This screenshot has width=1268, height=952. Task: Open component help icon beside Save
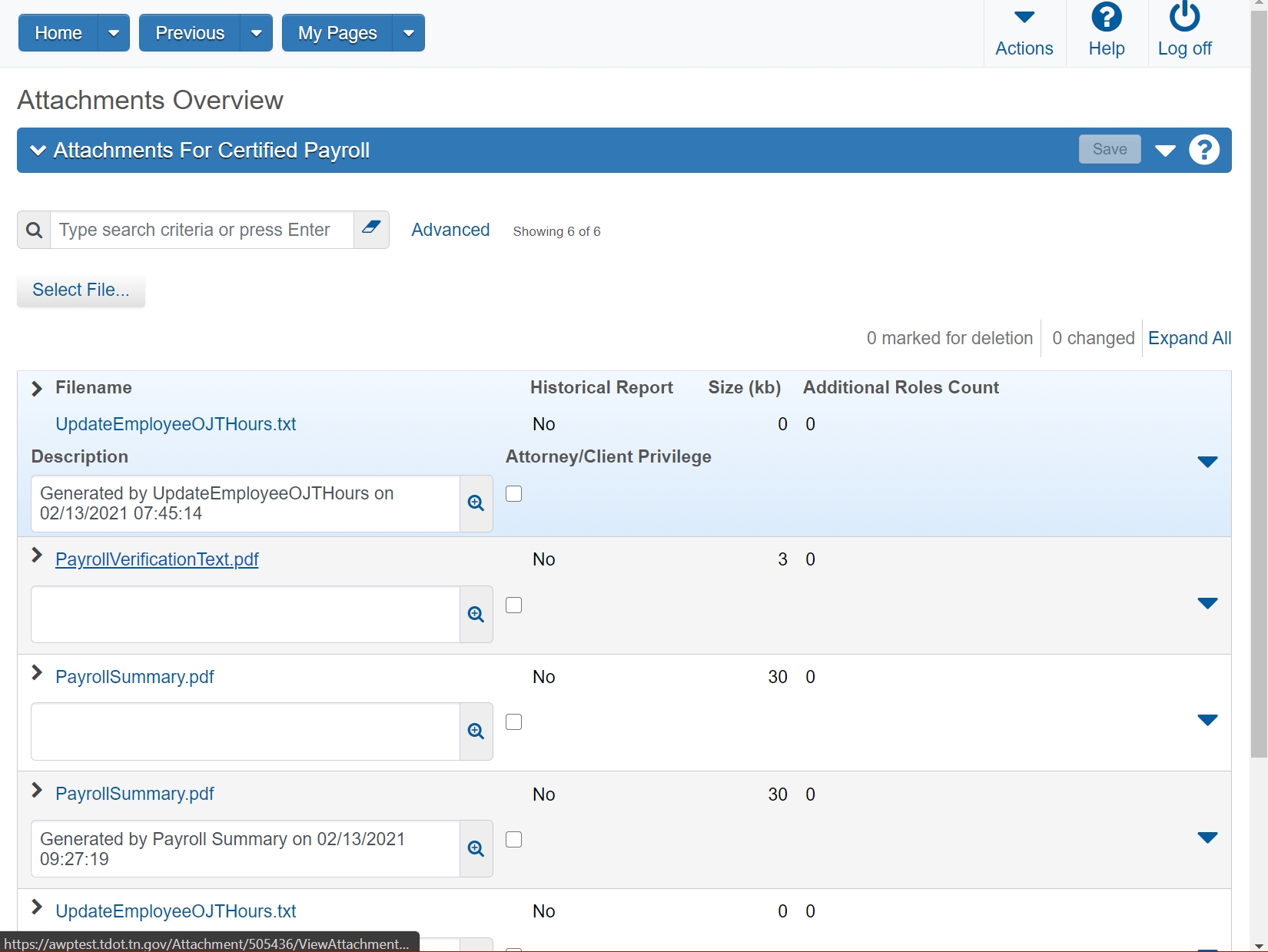(1204, 150)
